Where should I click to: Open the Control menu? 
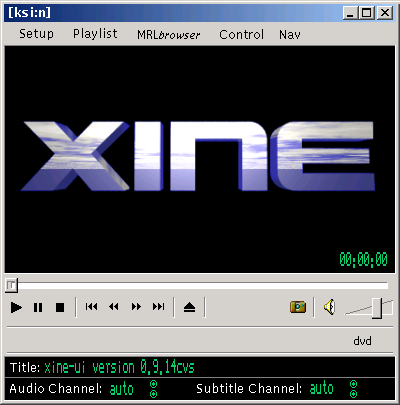pyautogui.click(x=241, y=35)
